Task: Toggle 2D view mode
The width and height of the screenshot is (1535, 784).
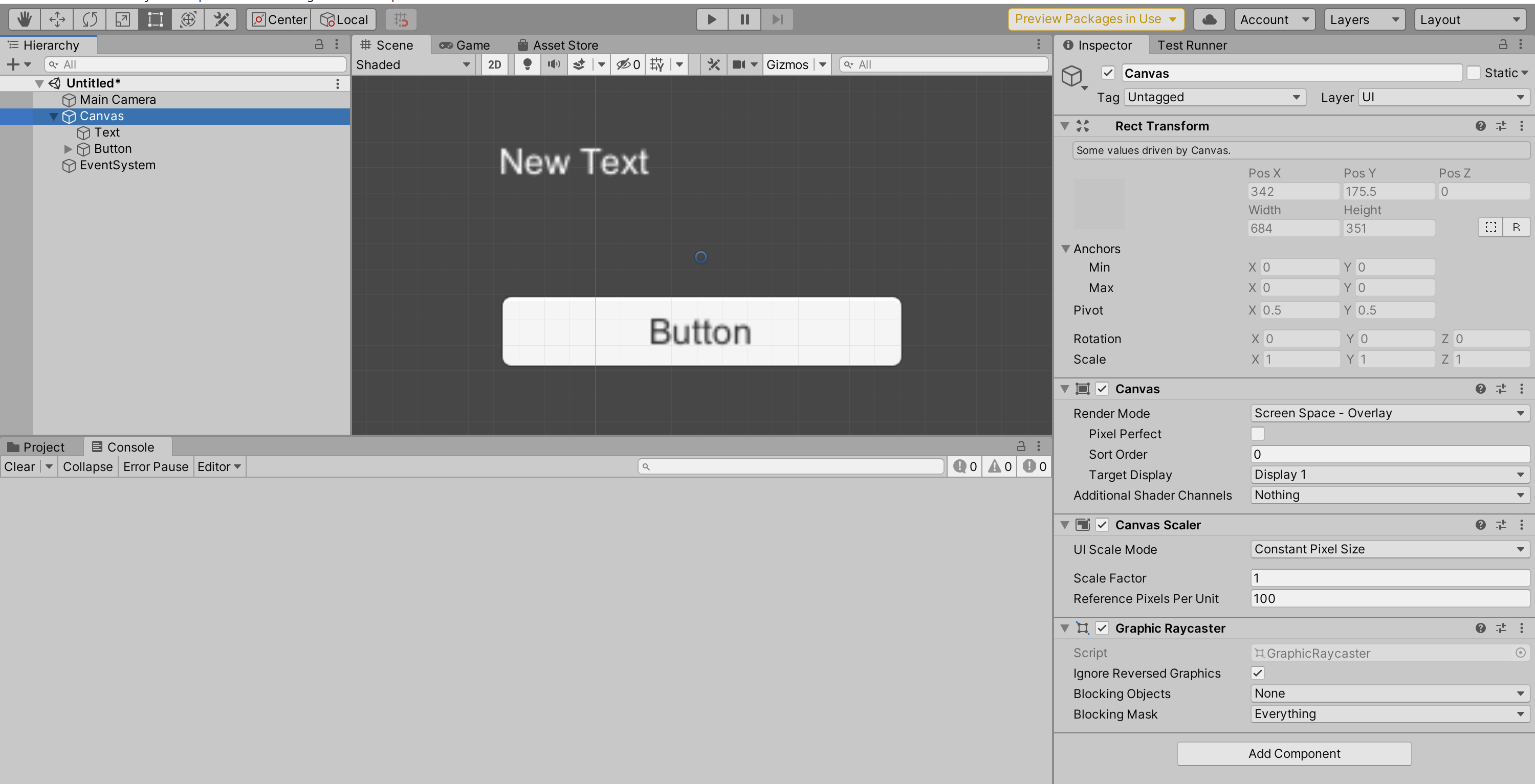Action: (x=494, y=64)
